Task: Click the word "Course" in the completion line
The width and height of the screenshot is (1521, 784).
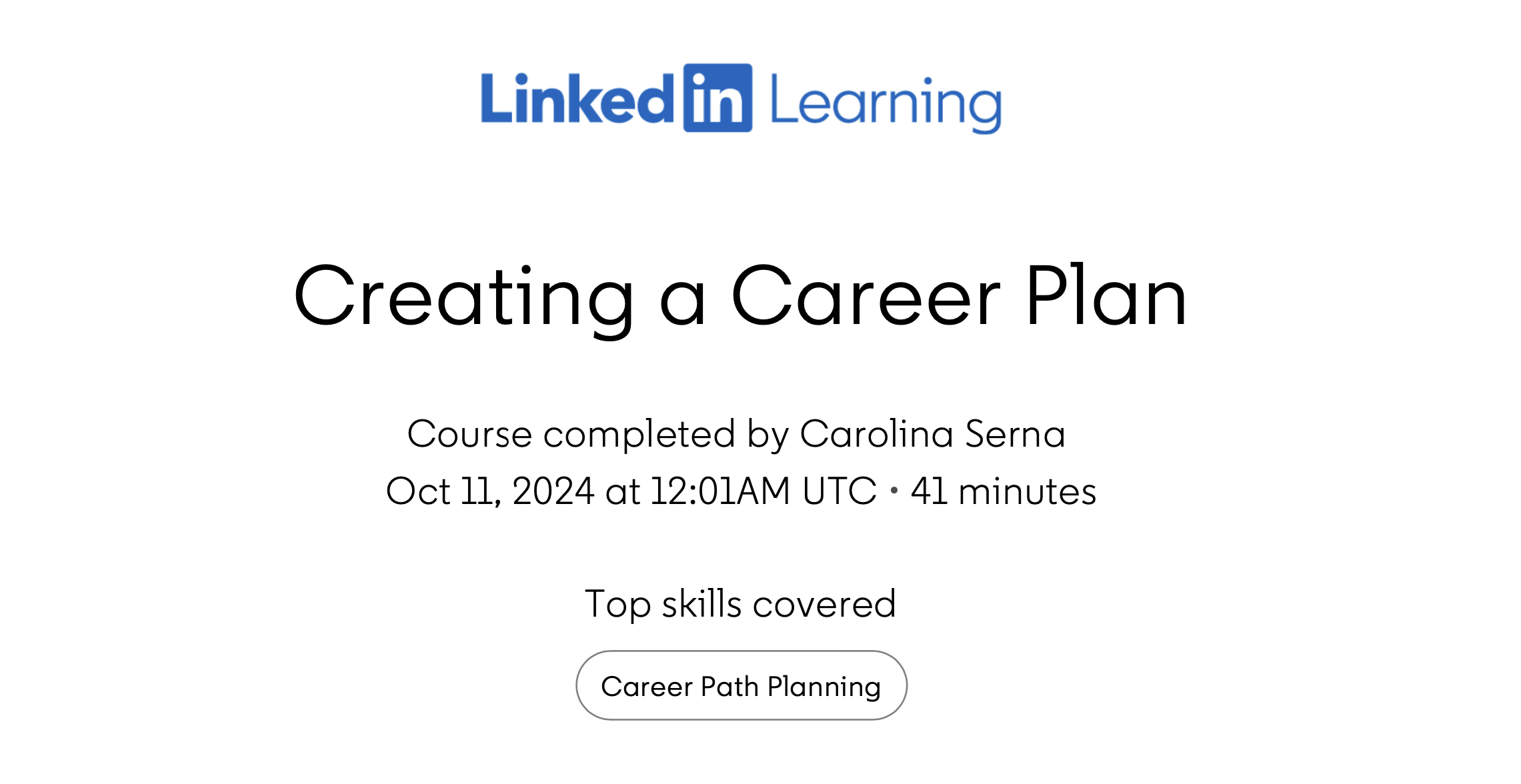Action: [469, 435]
